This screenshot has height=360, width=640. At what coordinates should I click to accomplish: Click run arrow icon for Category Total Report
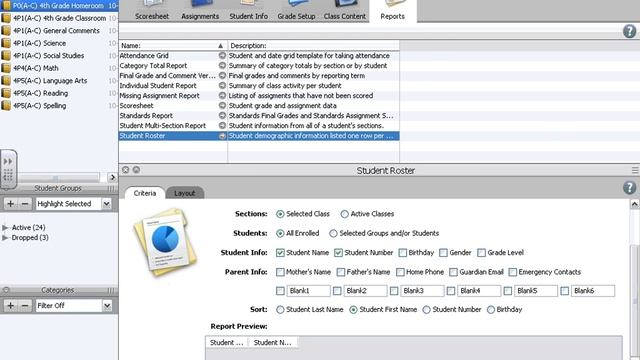point(222,65)
